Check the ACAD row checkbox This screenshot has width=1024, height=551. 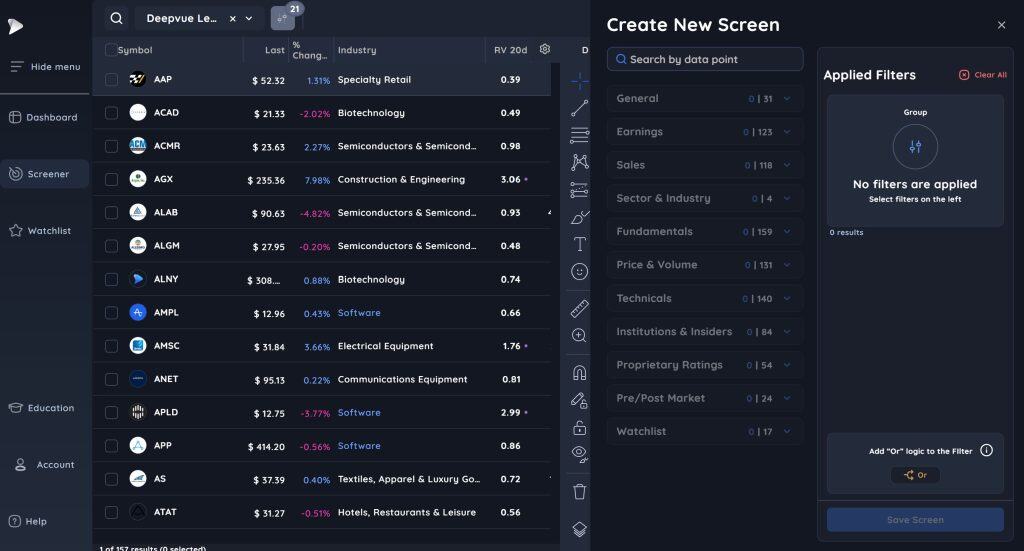click(x=112, y=113)
